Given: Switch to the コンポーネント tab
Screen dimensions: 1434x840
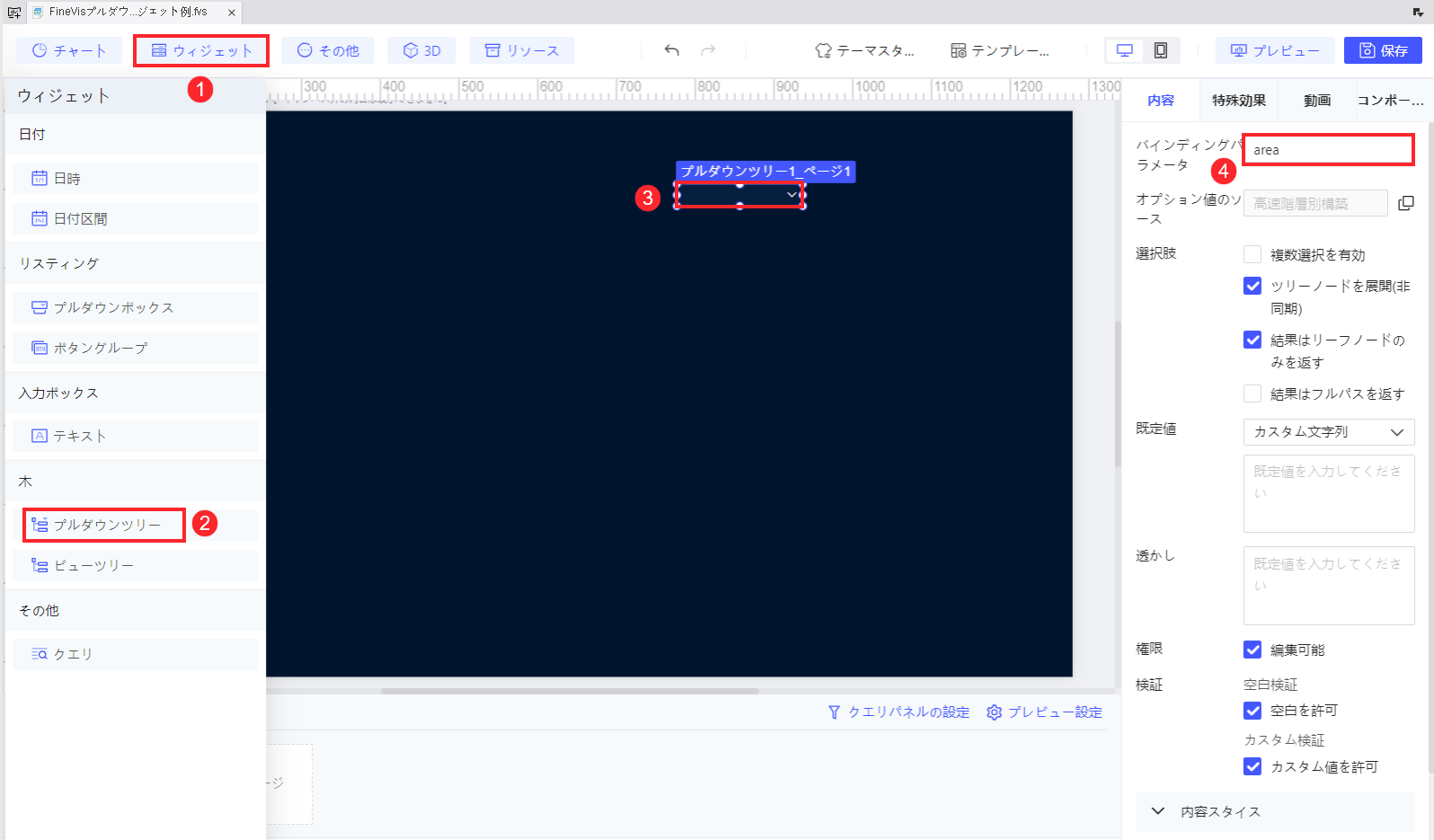Looking at the screenshot, I should (1391, 101).
